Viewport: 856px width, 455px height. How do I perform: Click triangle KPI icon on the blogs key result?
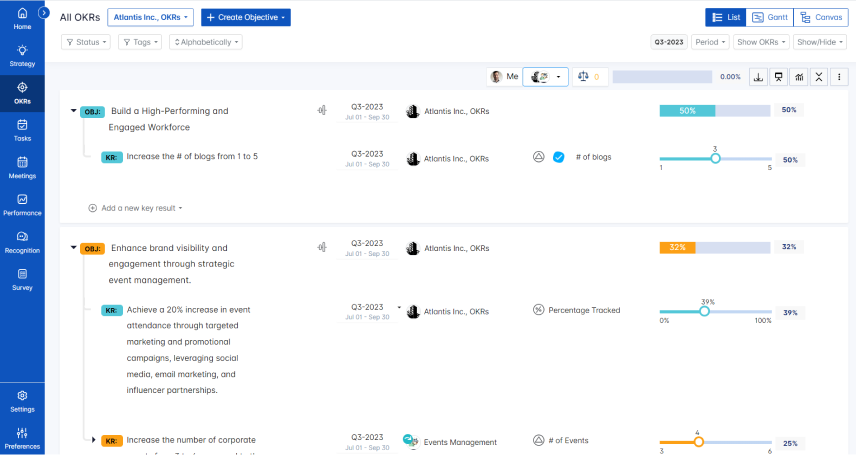(538, 157)
